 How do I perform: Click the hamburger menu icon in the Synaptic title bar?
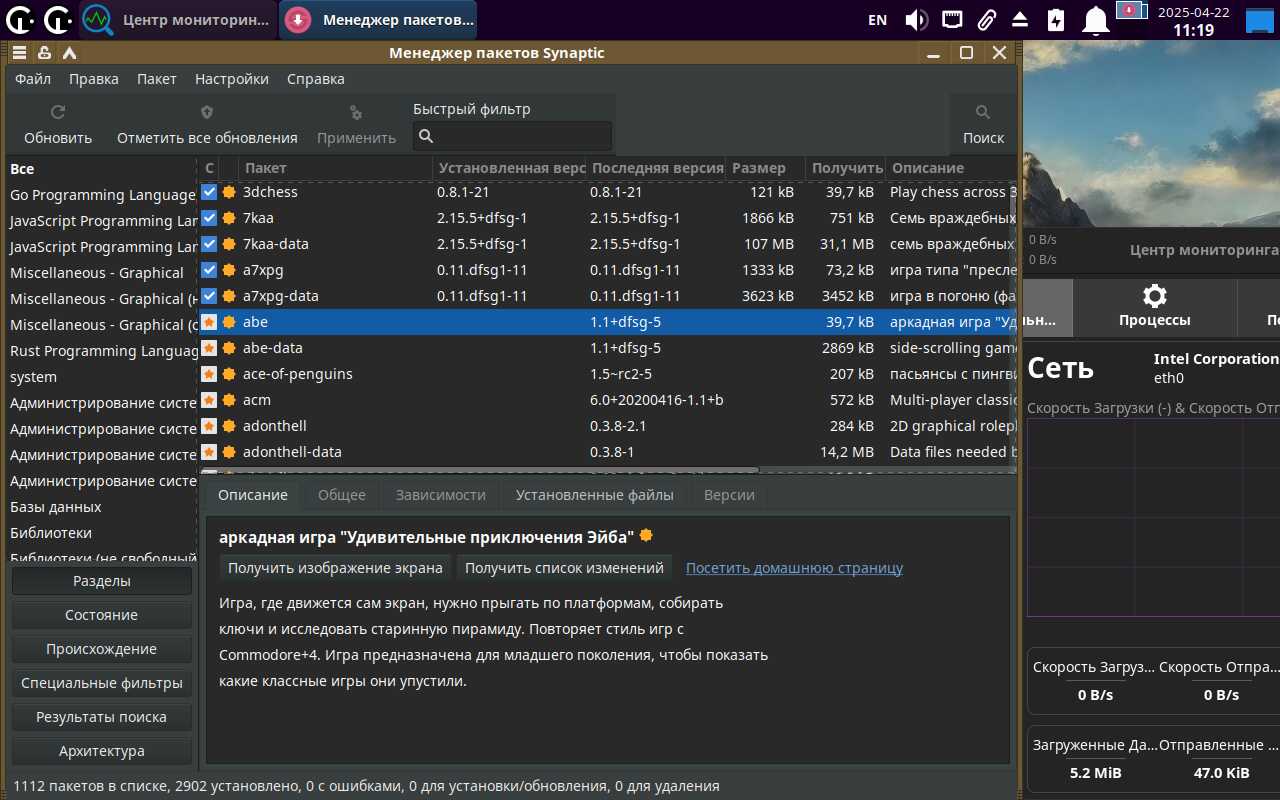(x=19, y=53)
